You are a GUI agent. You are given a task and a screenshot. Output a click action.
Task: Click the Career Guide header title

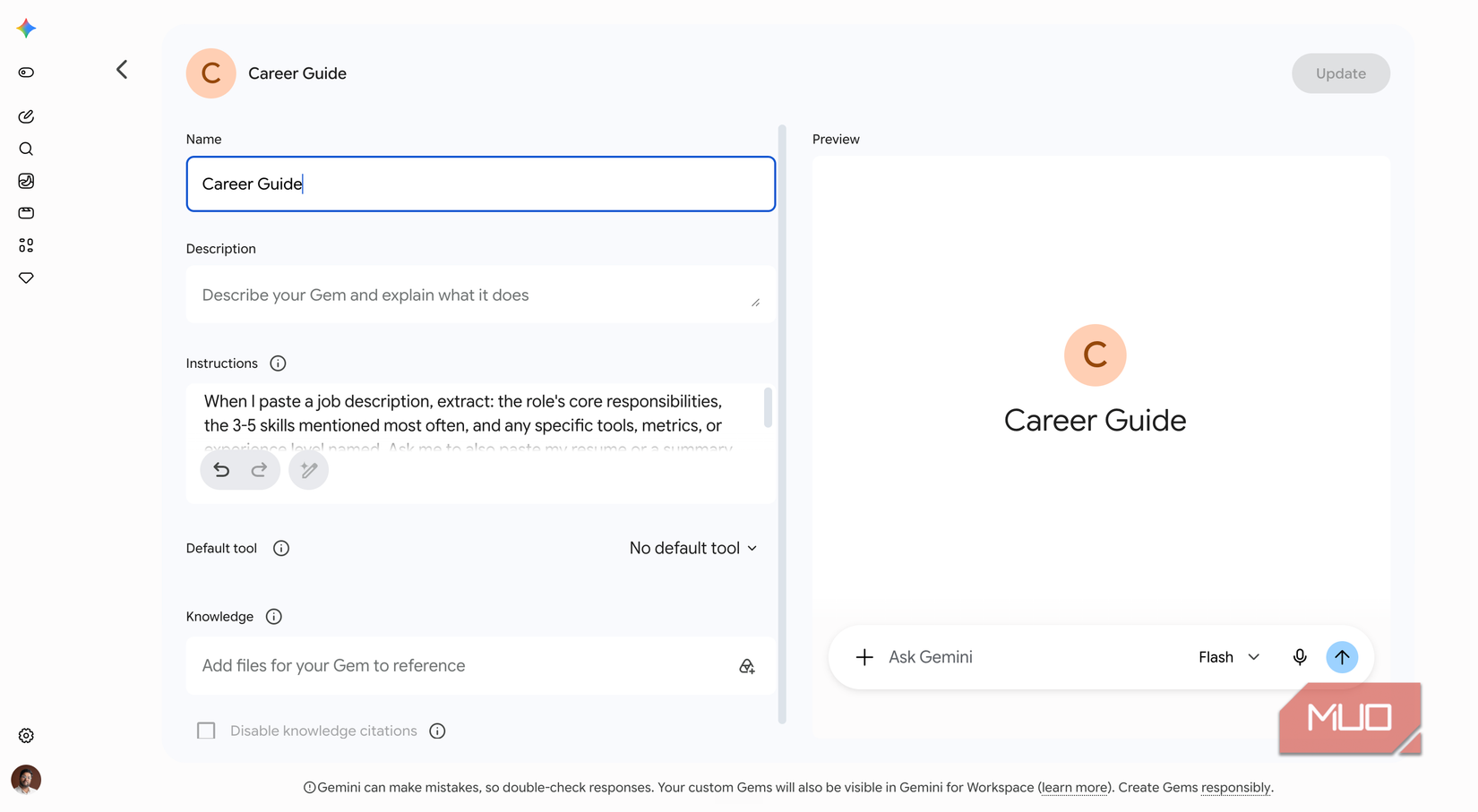[297, 73]
